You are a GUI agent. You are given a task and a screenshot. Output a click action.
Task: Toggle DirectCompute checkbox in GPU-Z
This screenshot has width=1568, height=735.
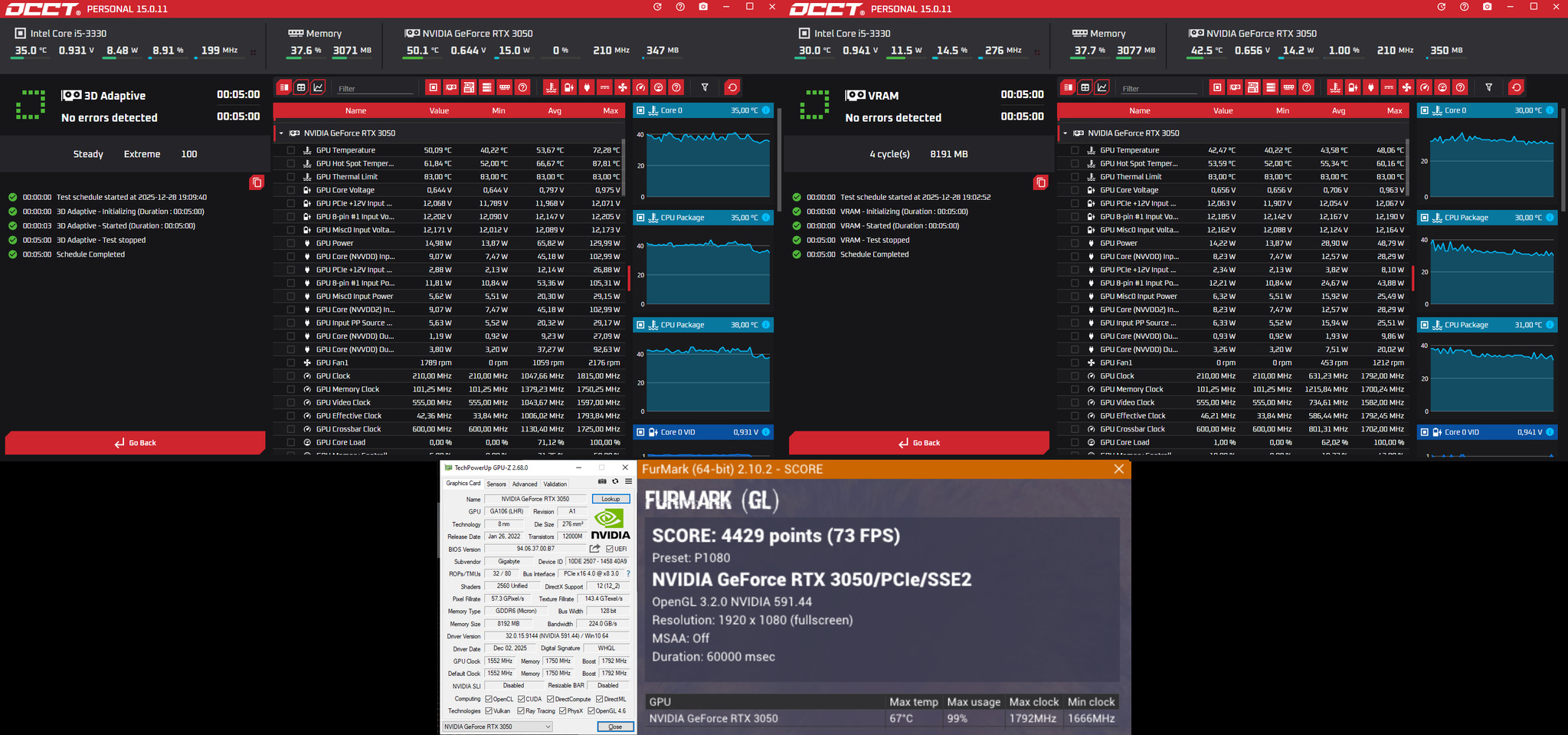point(550,699)
